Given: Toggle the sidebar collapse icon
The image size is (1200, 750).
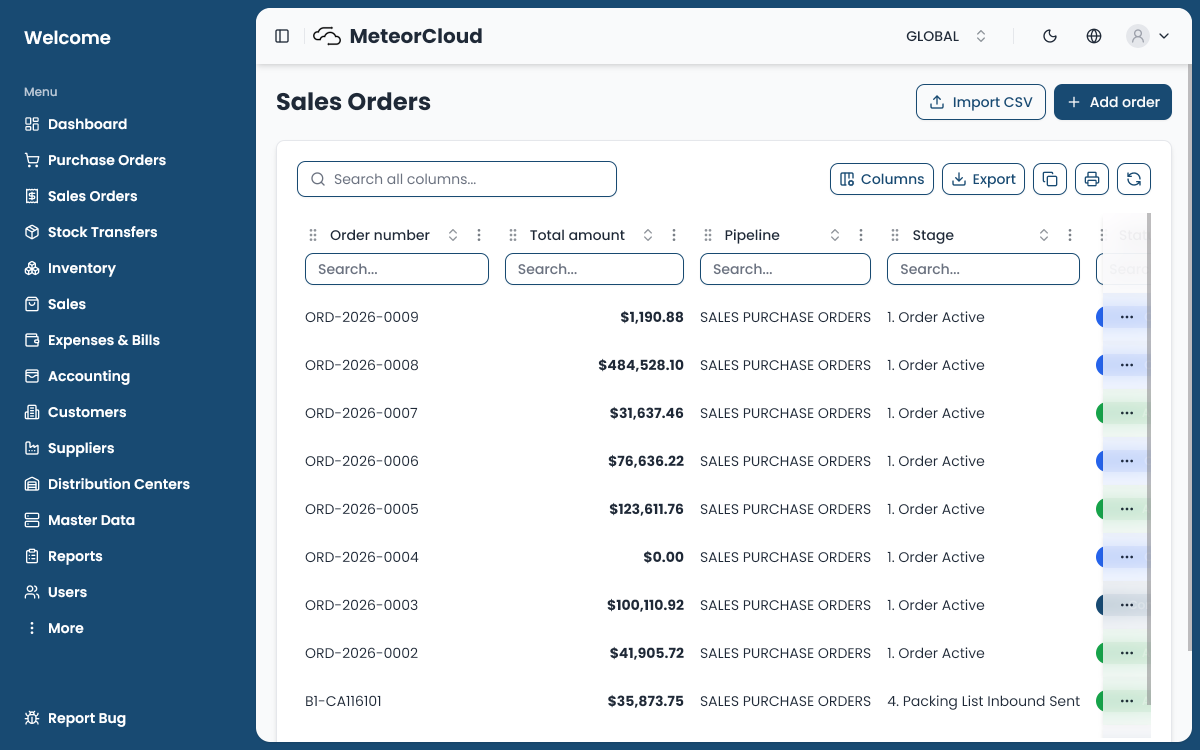Looking at the screenshot, I should 282,36.
